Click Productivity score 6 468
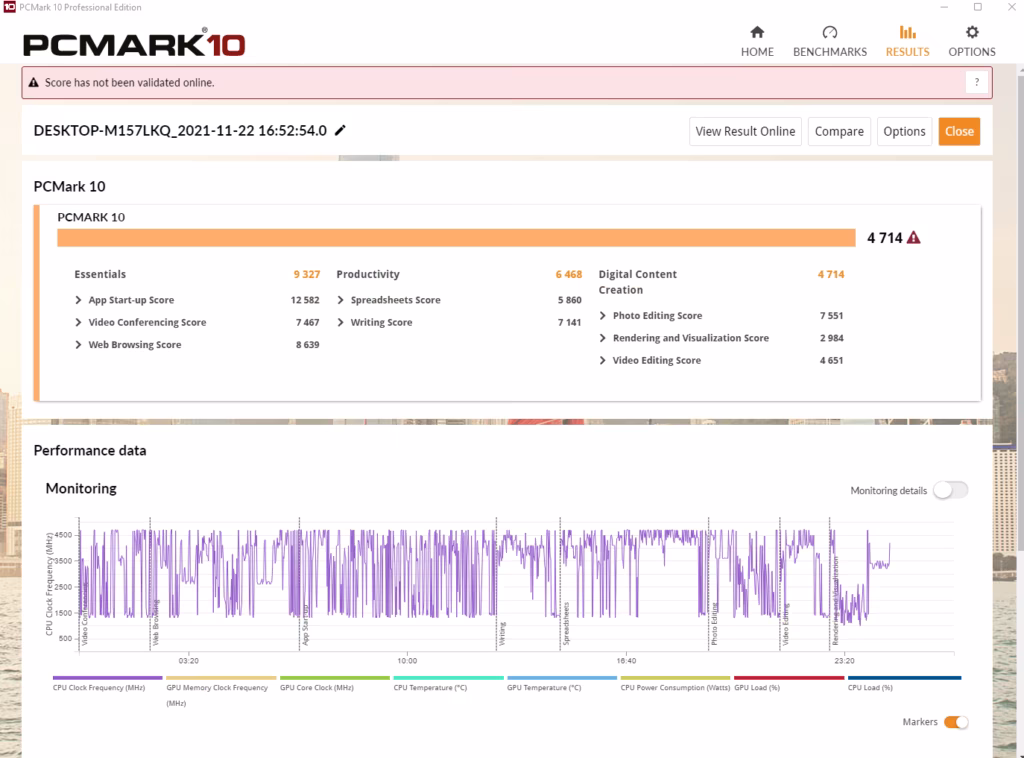1024x758 pixels. pos(568,275)
